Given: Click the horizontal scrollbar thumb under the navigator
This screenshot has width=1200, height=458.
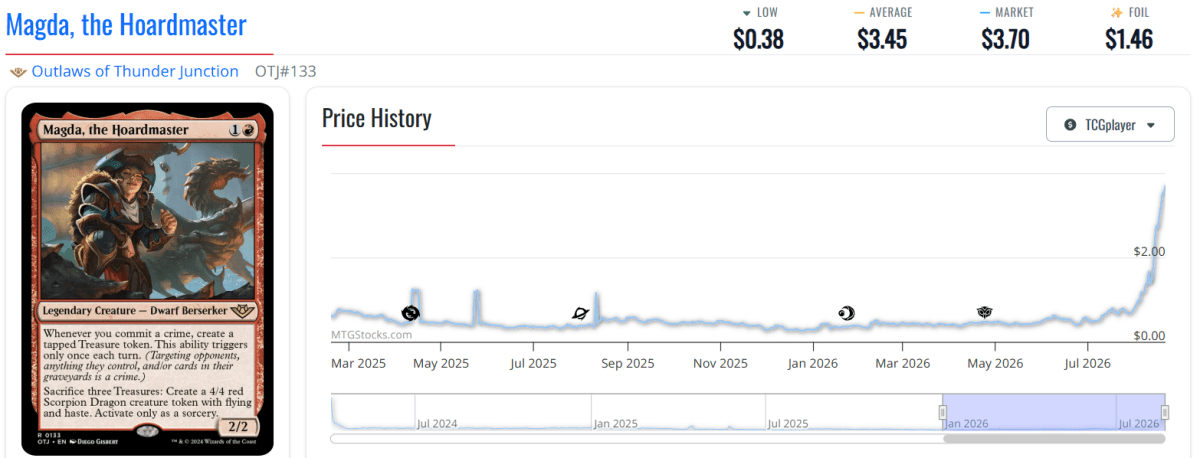Looking at the screenshot, I should point(1054,438).
